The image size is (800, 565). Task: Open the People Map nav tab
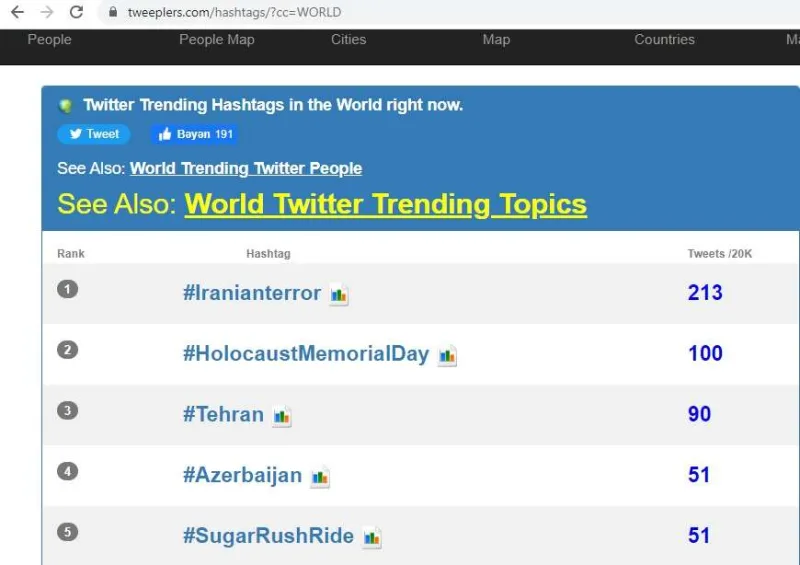[217, 39]
